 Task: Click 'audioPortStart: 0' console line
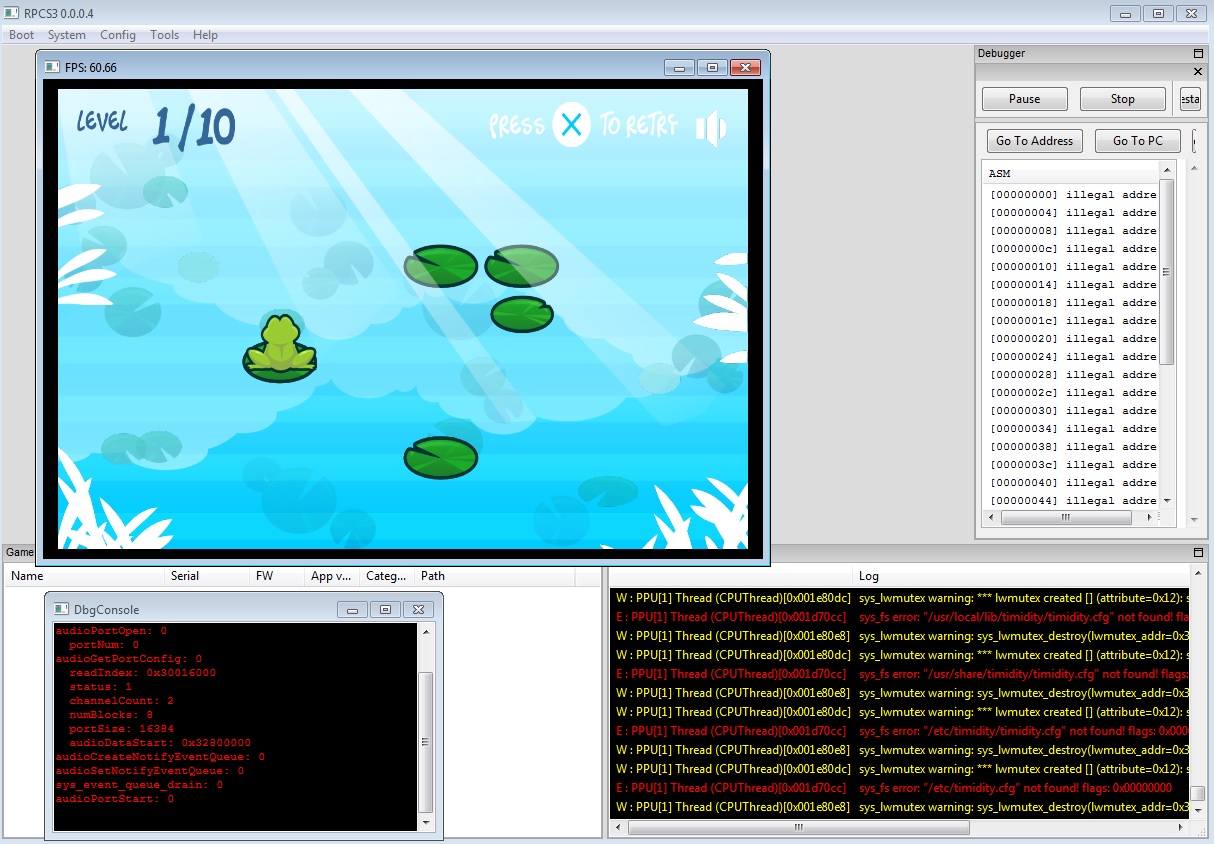115,799
